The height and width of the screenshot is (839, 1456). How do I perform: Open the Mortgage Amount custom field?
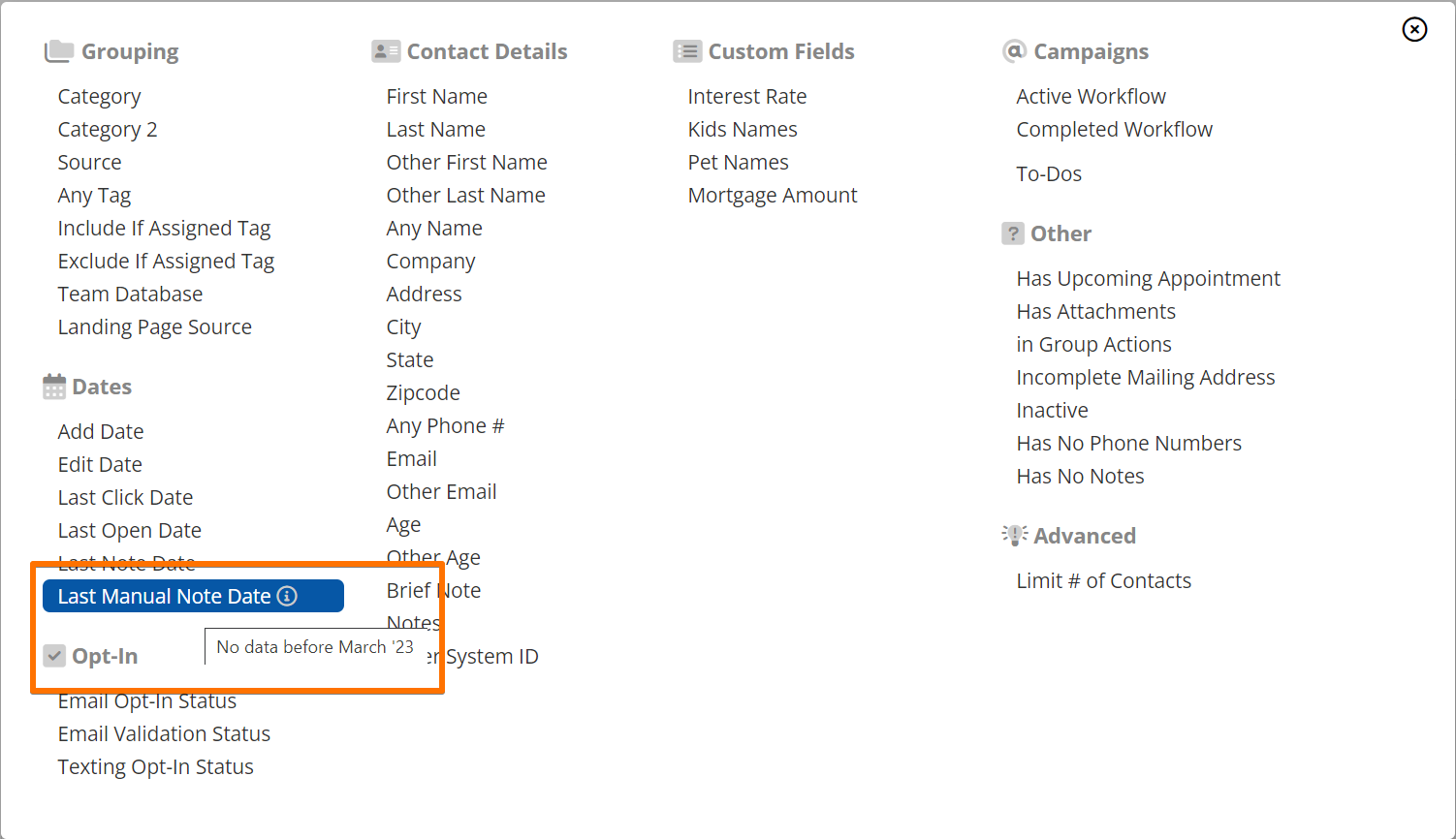[x=773, y=195]
